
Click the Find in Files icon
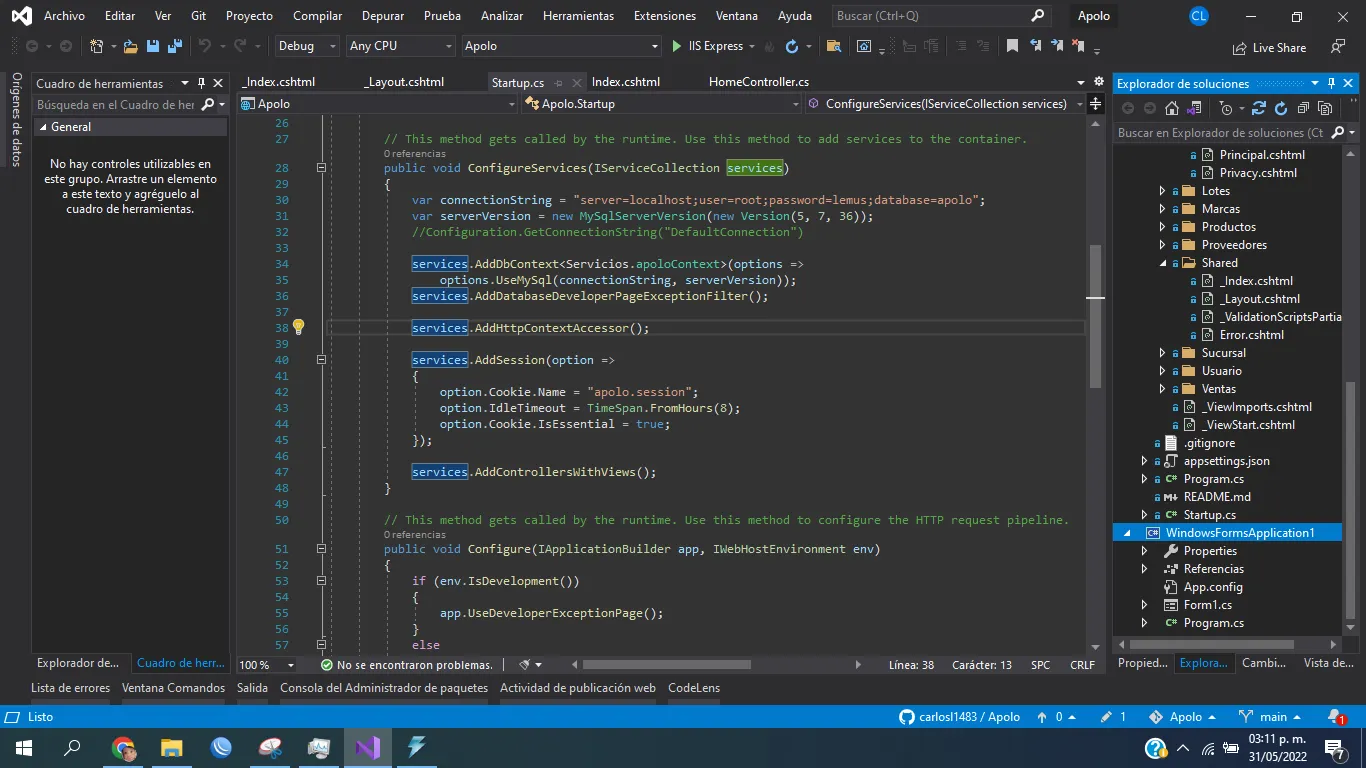pos(832,46)
